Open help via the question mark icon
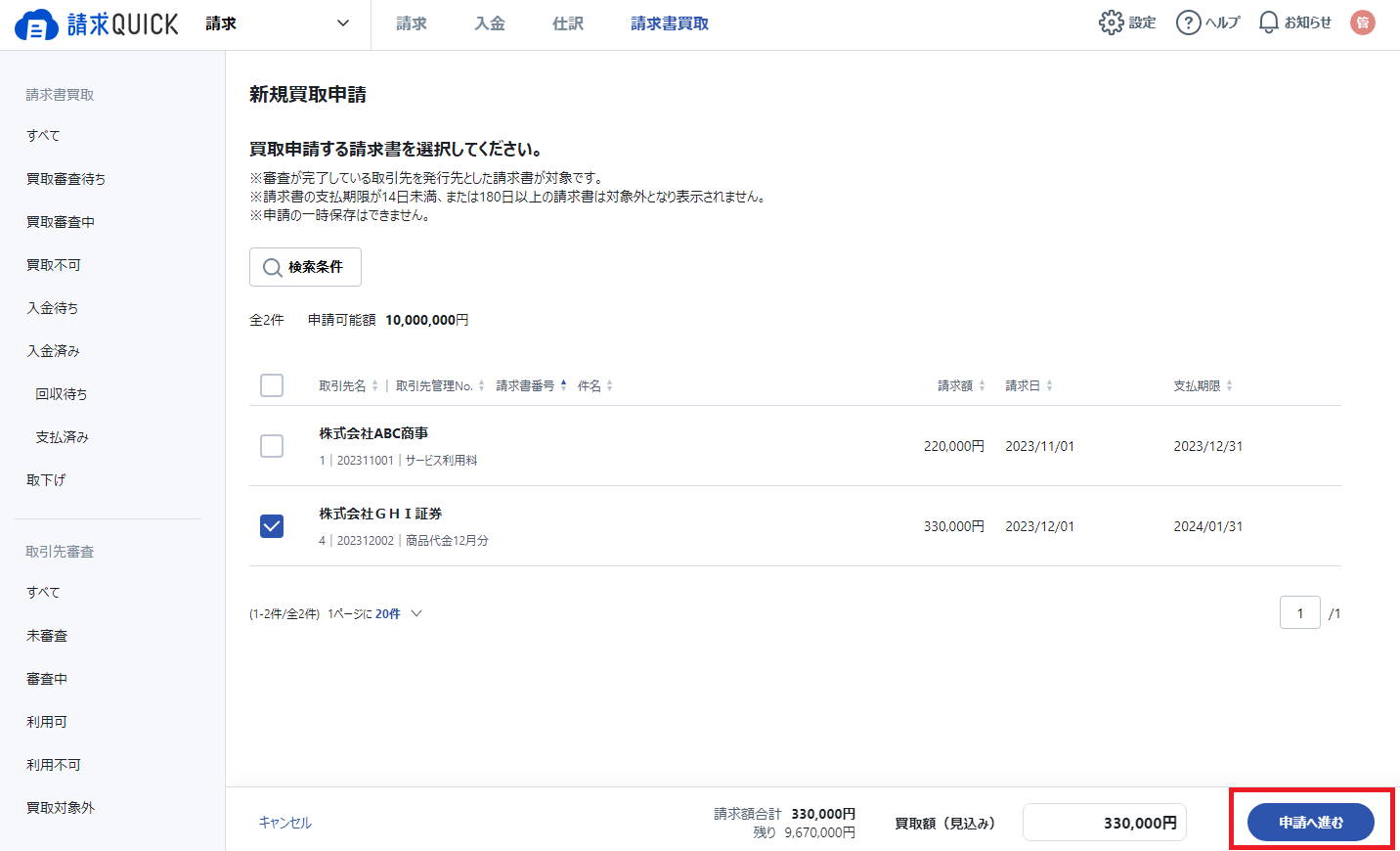Viewport: 1400px width, 851px height. click(x=1188, y=22)
